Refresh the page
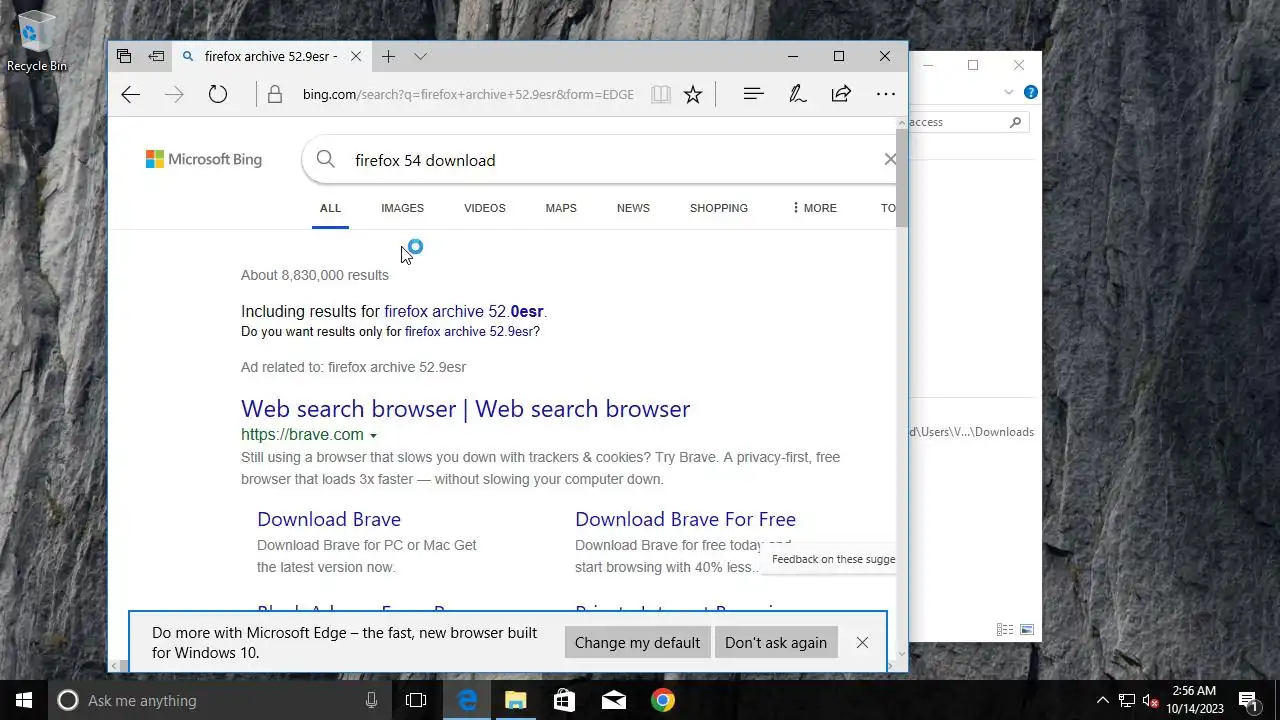Screen dimensions: 1280x720 pyautogui.click(x=218, y=94)
